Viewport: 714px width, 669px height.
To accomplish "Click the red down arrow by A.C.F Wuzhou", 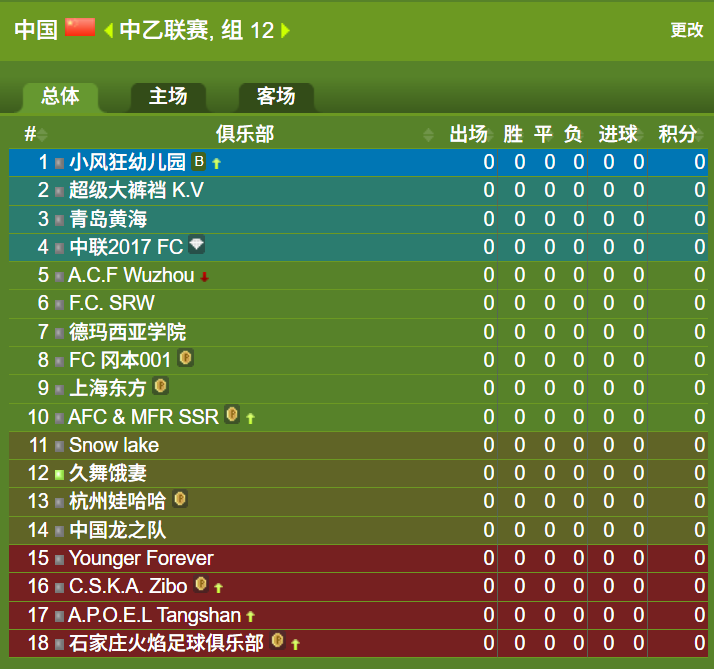I will tap(204, 276).
